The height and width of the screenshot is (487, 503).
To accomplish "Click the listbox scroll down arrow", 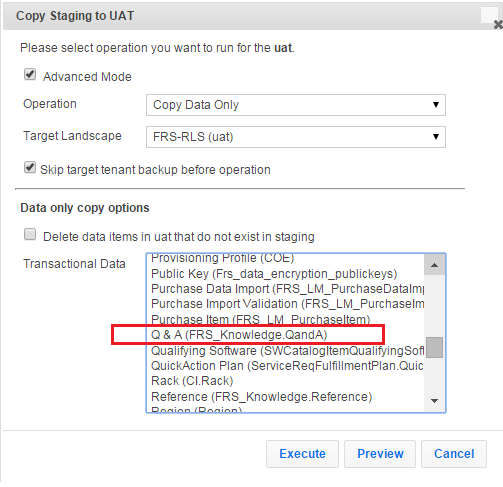I will click(434, 401).
